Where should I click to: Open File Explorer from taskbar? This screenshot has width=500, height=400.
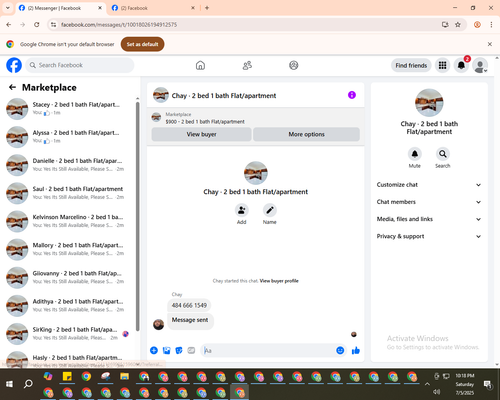click(x=124, y=377)
